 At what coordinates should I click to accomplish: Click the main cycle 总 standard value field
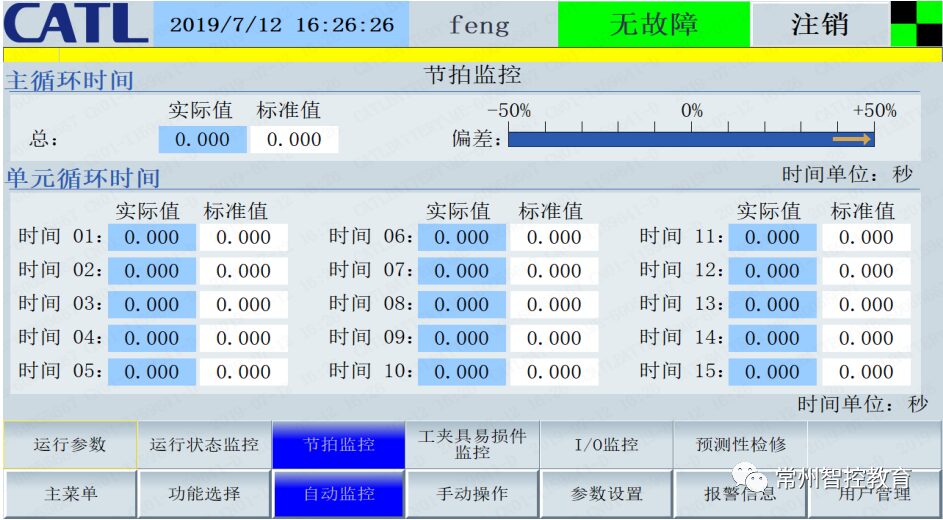pyautogui.click(x=295, y=139)
